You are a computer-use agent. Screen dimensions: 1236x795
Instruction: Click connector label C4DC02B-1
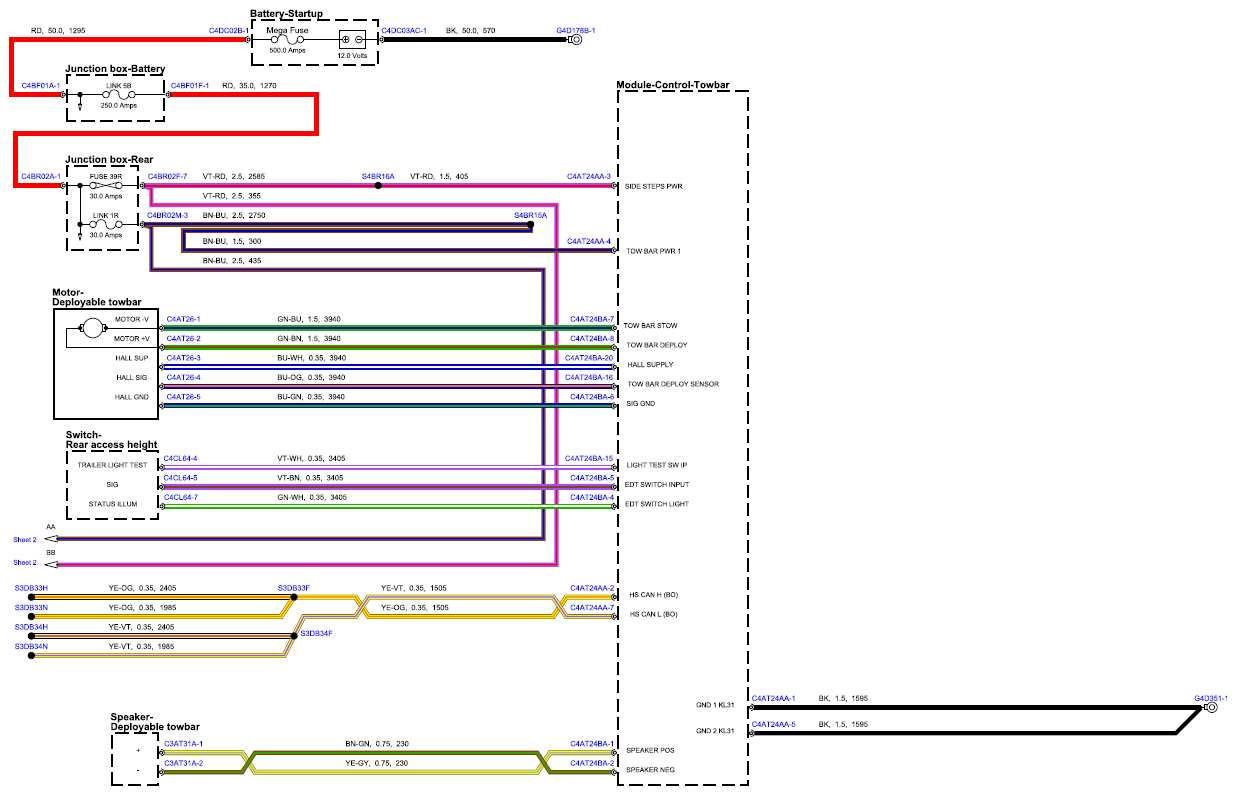pyautogui.click(x=228, y=31)
